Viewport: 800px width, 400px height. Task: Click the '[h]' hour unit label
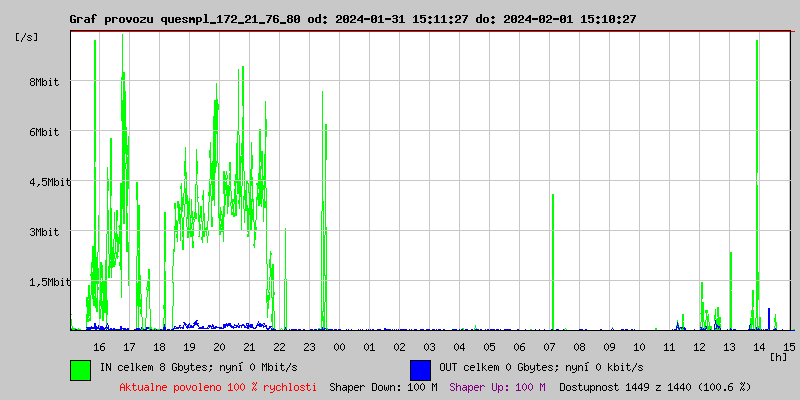click(778, 356)
